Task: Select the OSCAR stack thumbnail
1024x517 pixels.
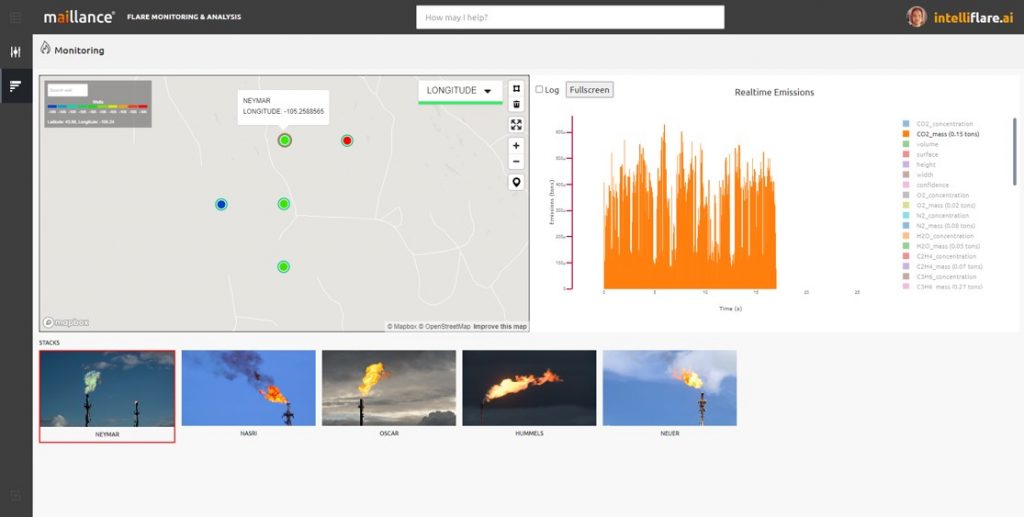Action: click(389, 389)
